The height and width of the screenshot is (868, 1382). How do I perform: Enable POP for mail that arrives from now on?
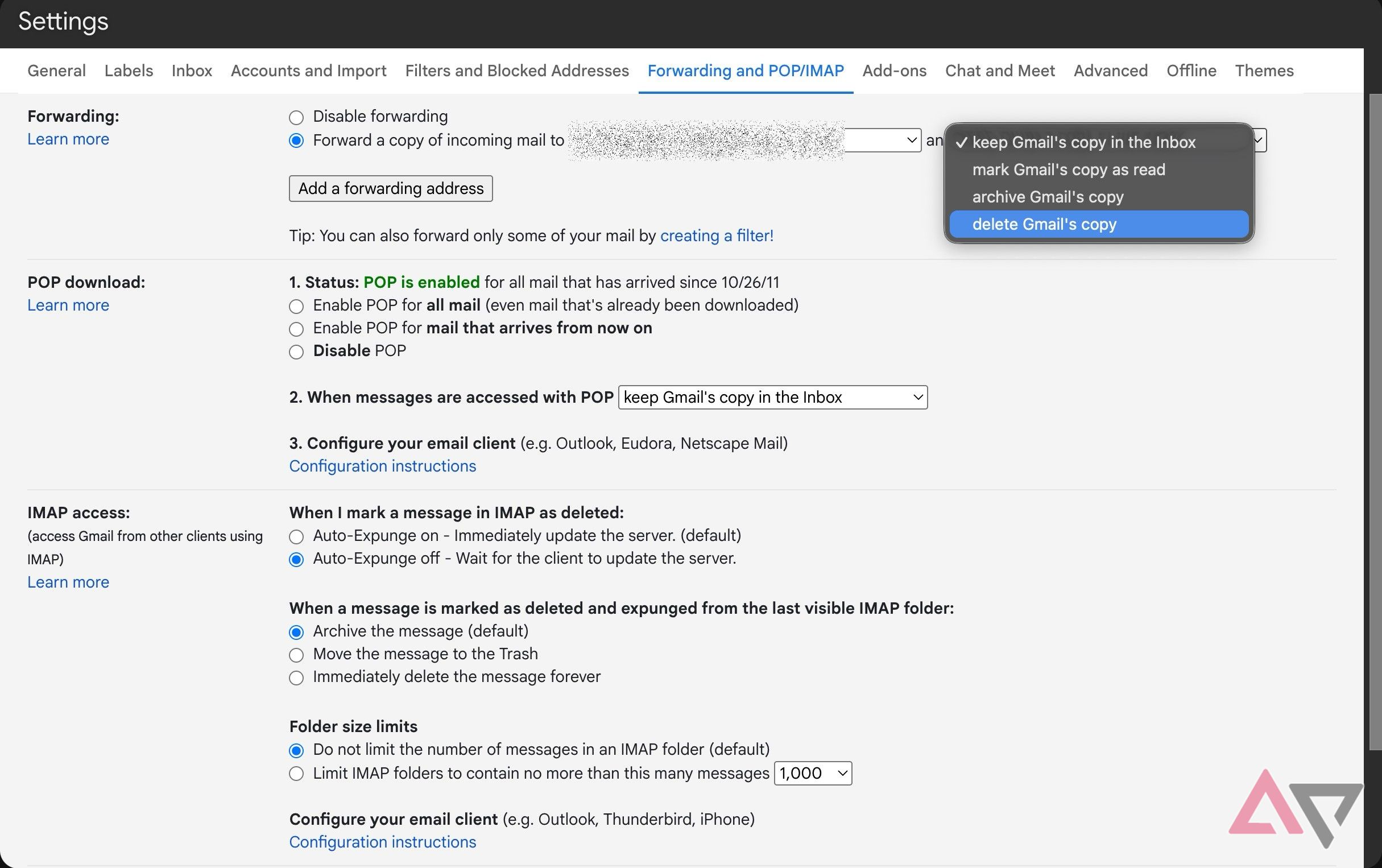point(296,329)
